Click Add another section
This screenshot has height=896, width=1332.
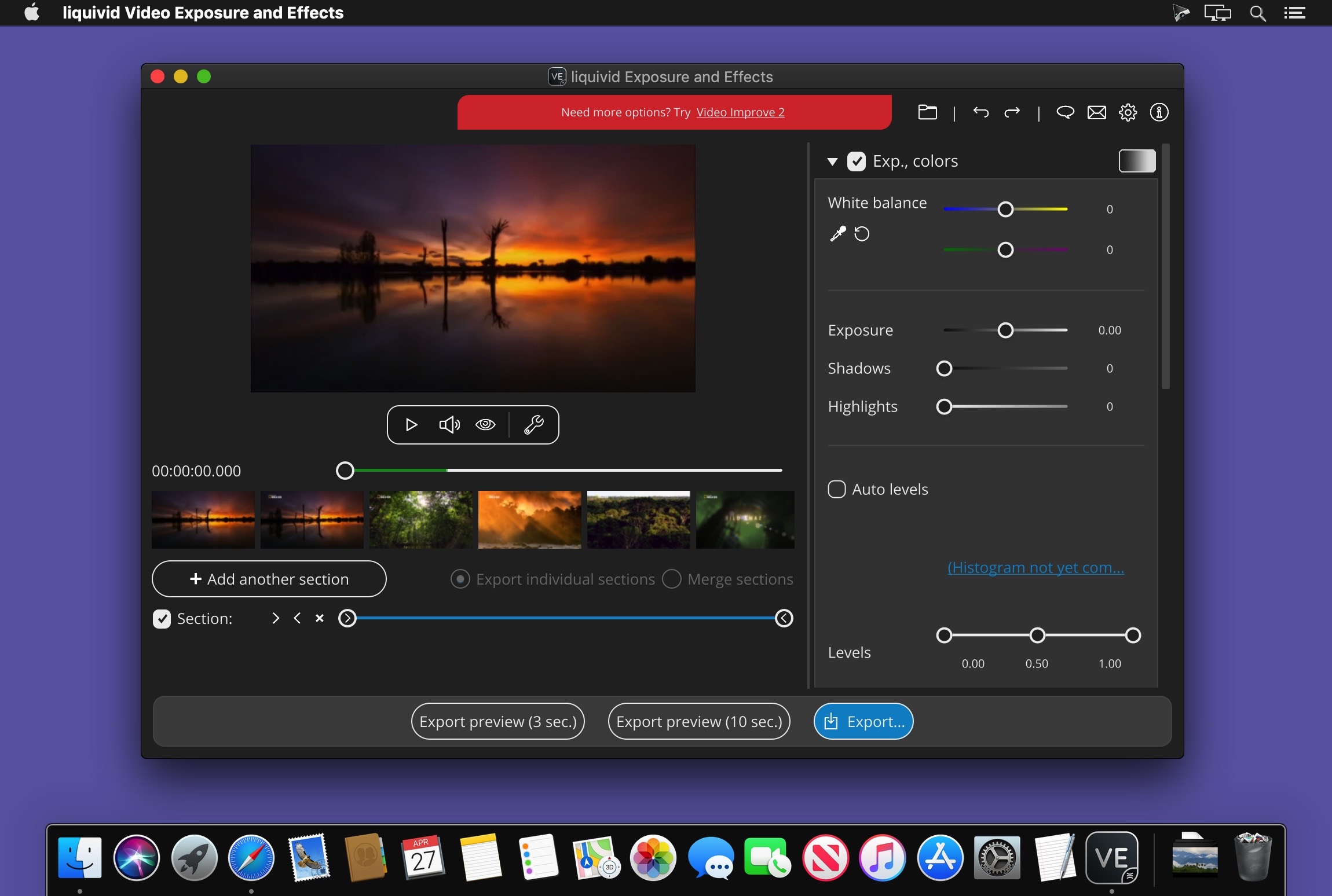pos(269,579)
